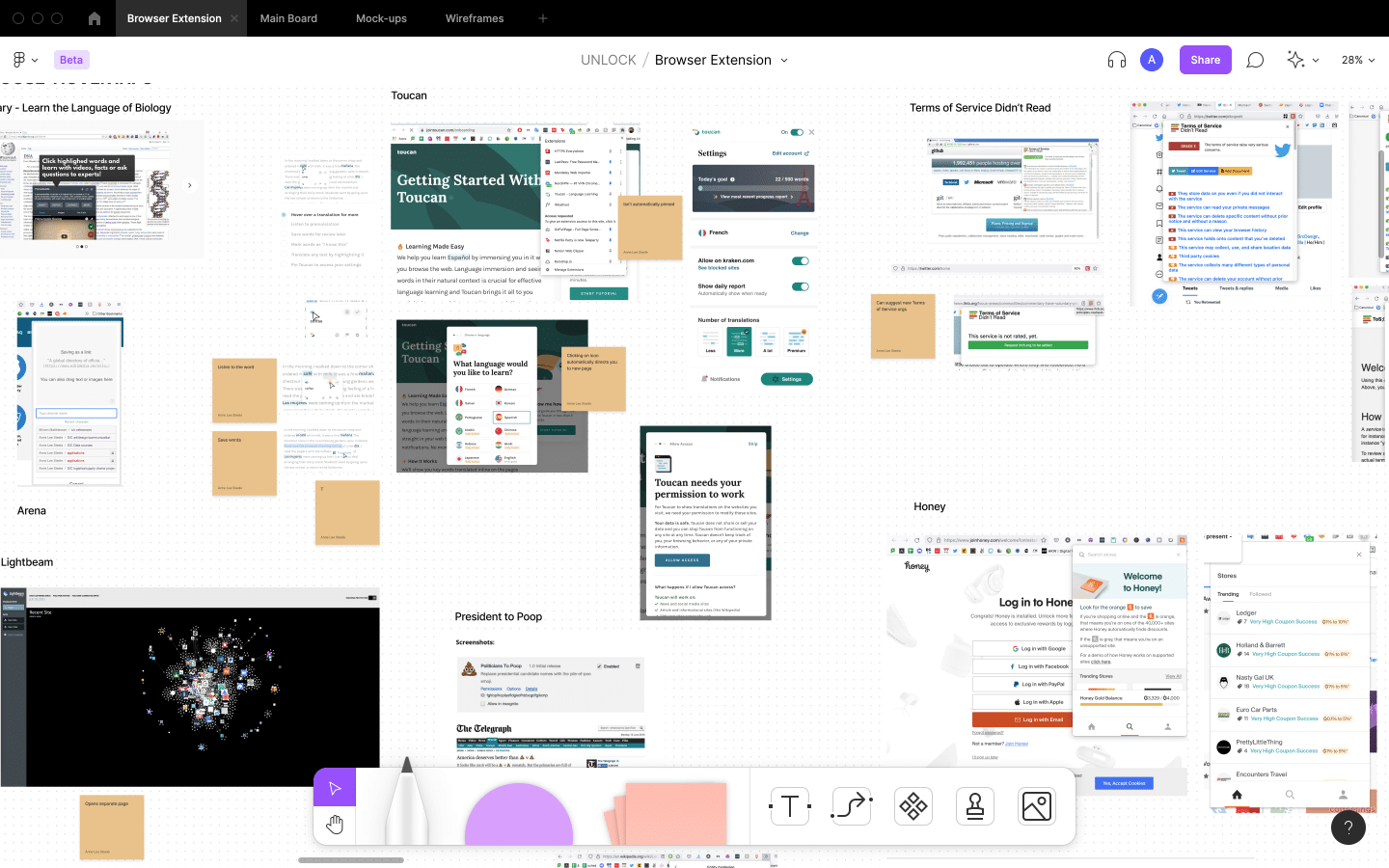Viewport: 1389px width, 868px height.
Task: Click the Nasty Gal UK store row
Action: [1290, 682]
